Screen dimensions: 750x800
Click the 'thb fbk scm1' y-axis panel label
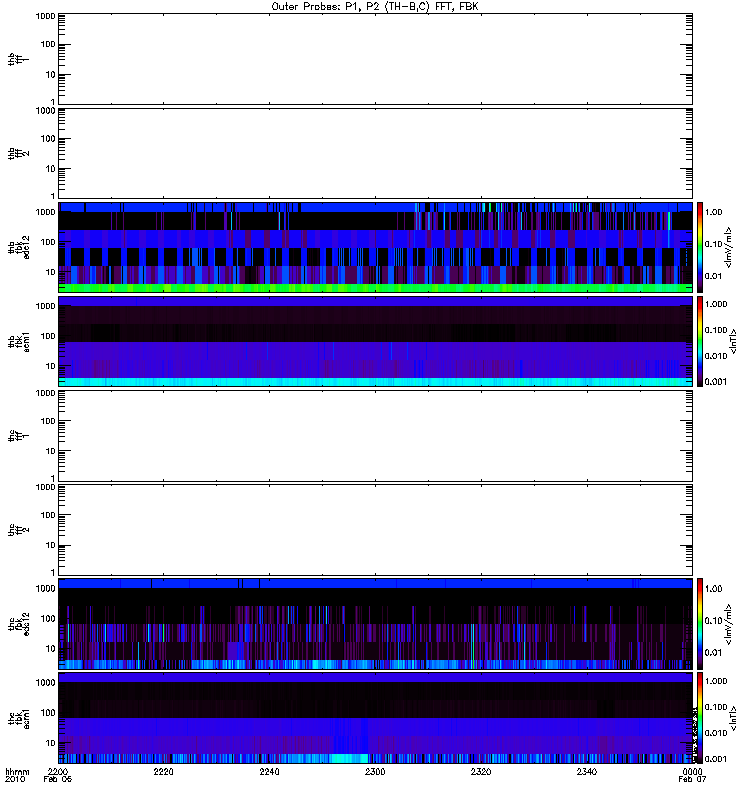(18, 341)
